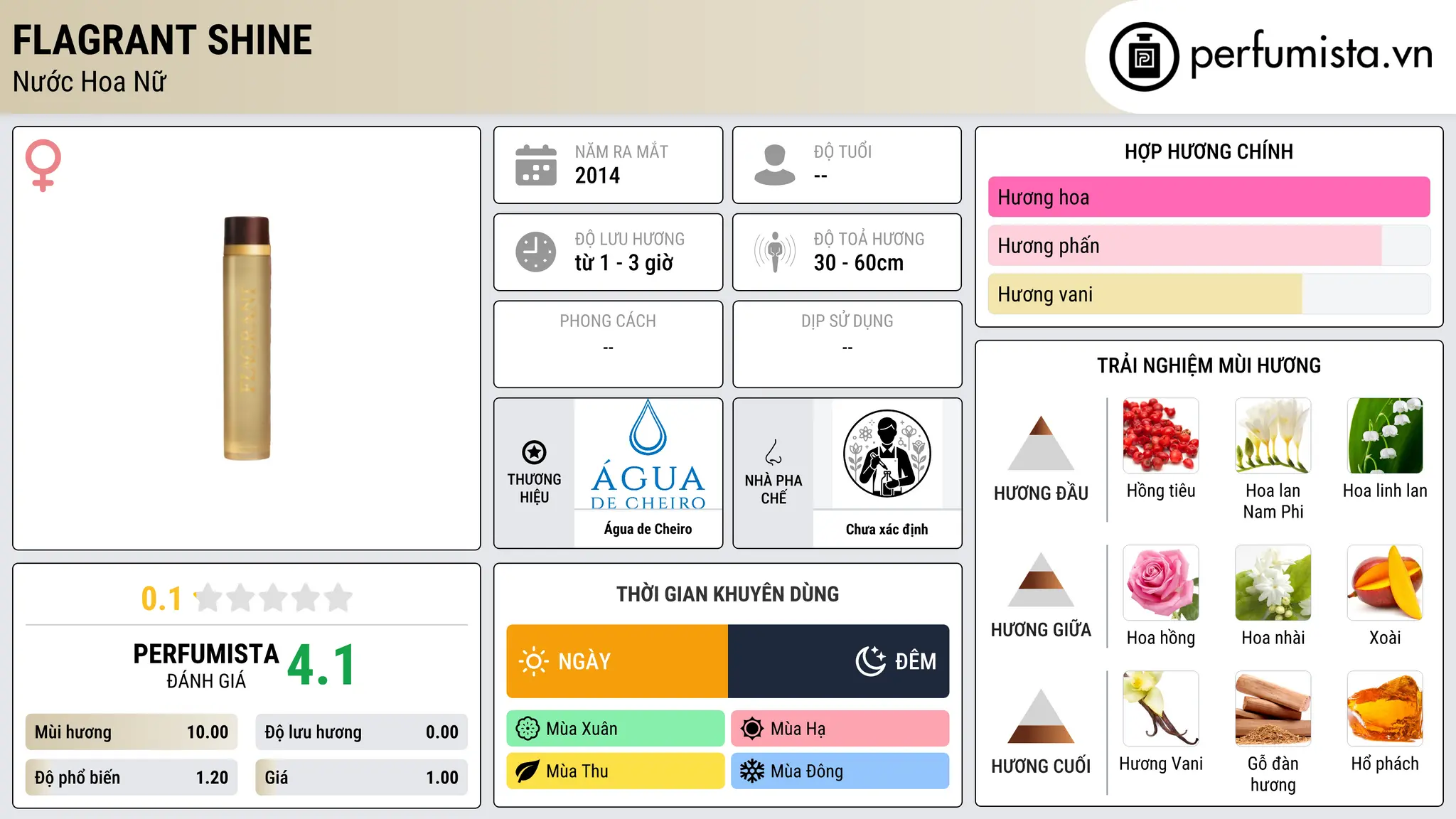The width and height of the screenshot is (1456, 819).
Task: Click the leaf icon for Mùa Thu
Action: tap(528, 771)
